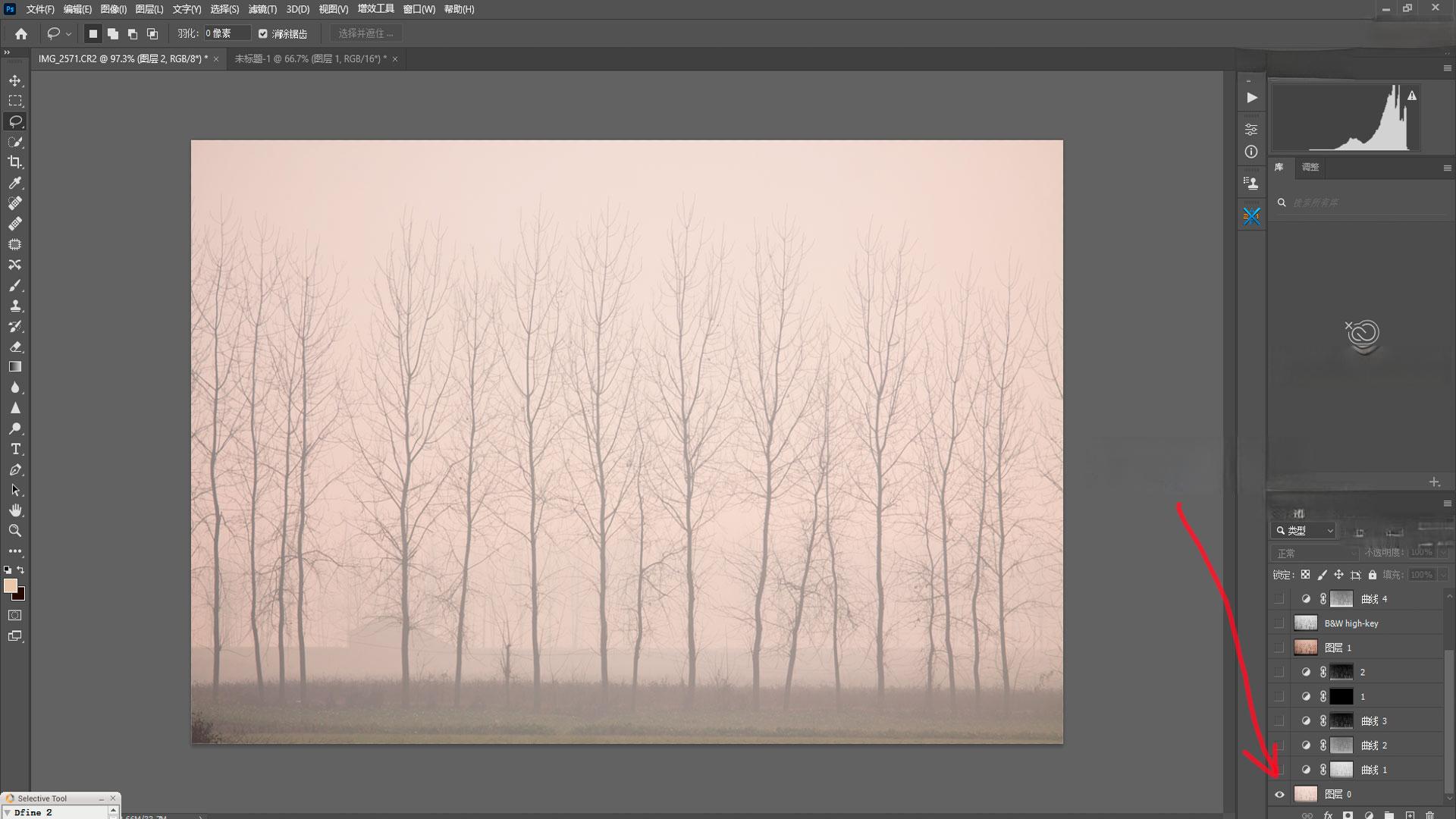Show the B&W high-key layer
Image resolution: width=1456 pixels, height=819 pixels.
(1279, 623)
